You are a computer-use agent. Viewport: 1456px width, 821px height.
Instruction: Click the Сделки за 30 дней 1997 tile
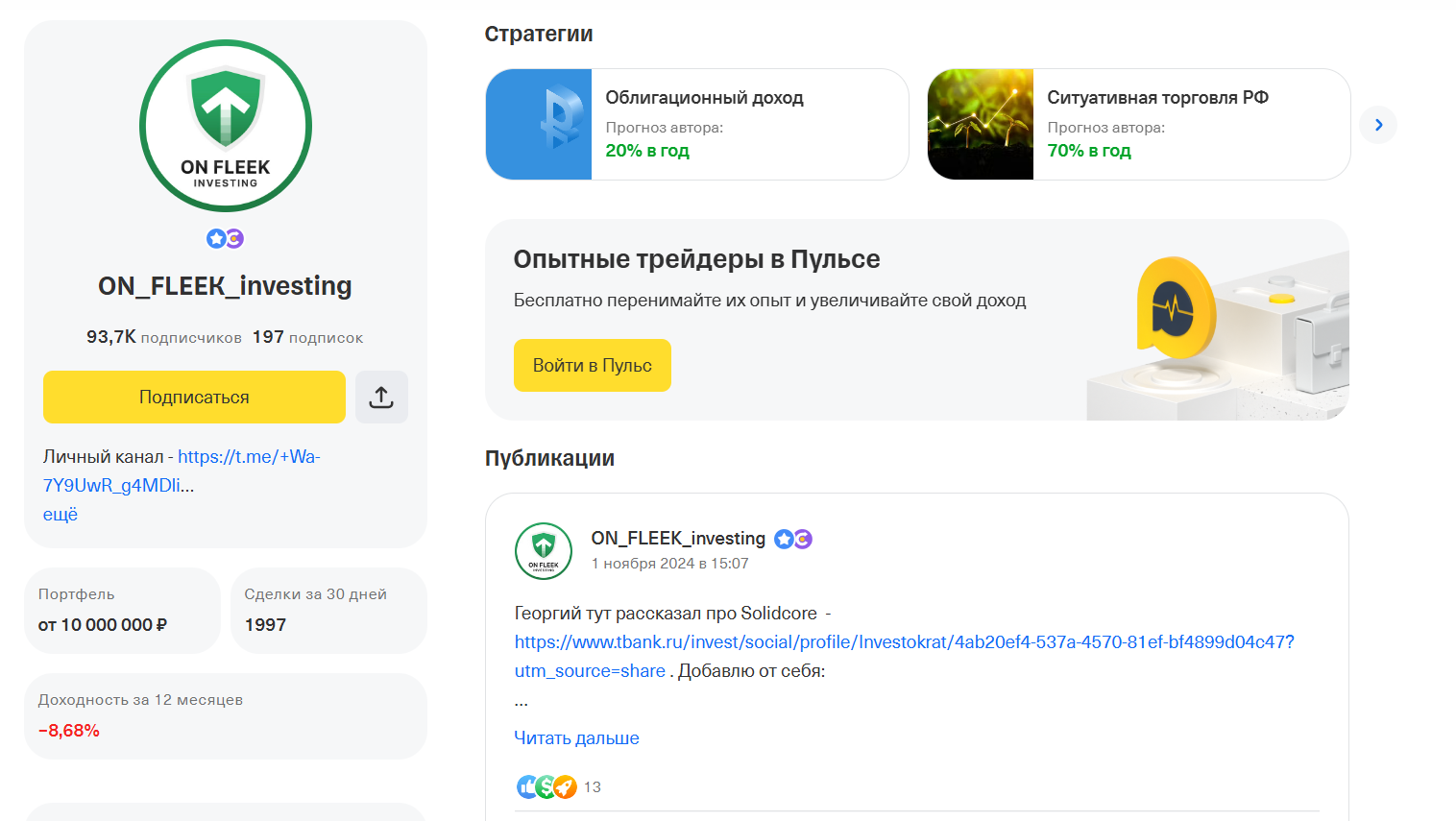[x=328, y=611]
